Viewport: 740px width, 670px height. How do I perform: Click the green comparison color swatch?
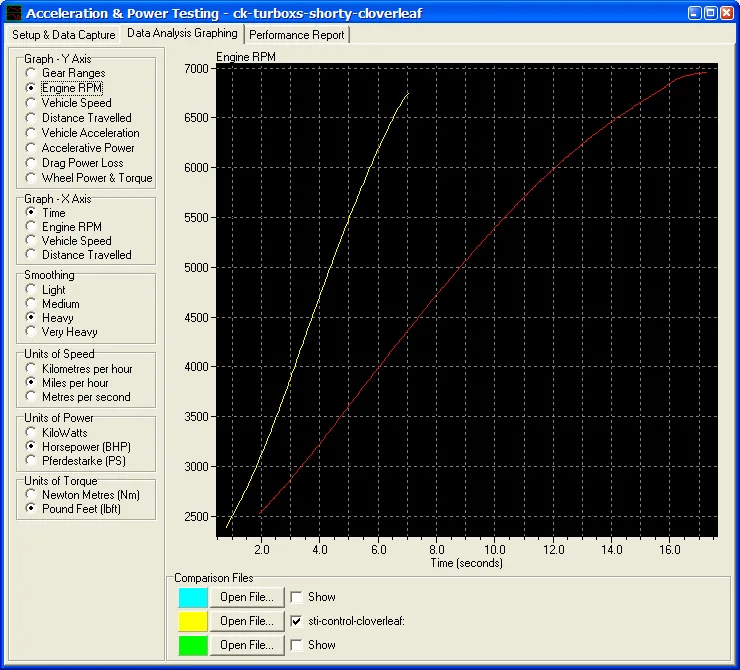pyautogui.click(x=192, y=645)
